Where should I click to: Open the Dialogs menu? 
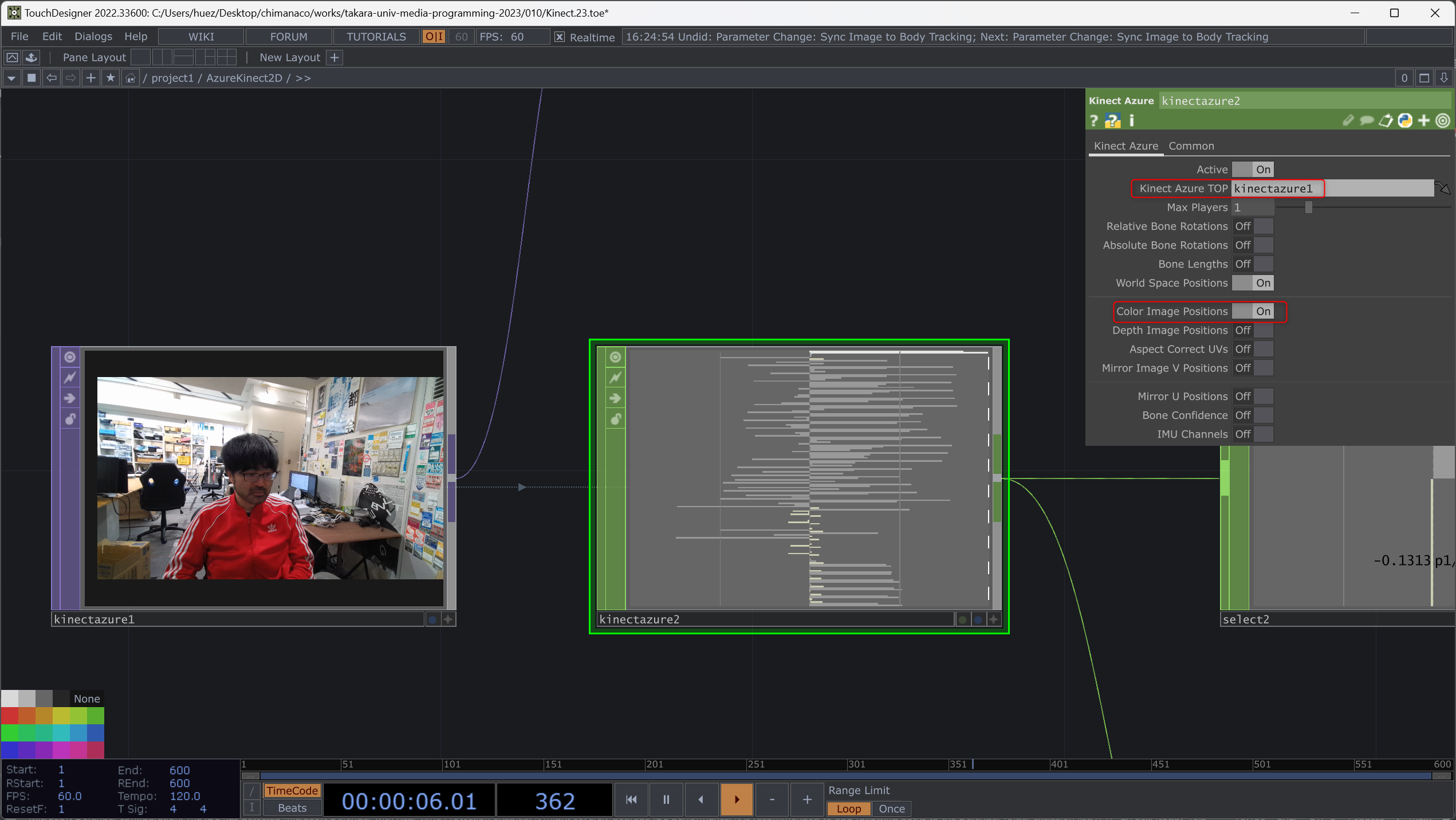93,36
